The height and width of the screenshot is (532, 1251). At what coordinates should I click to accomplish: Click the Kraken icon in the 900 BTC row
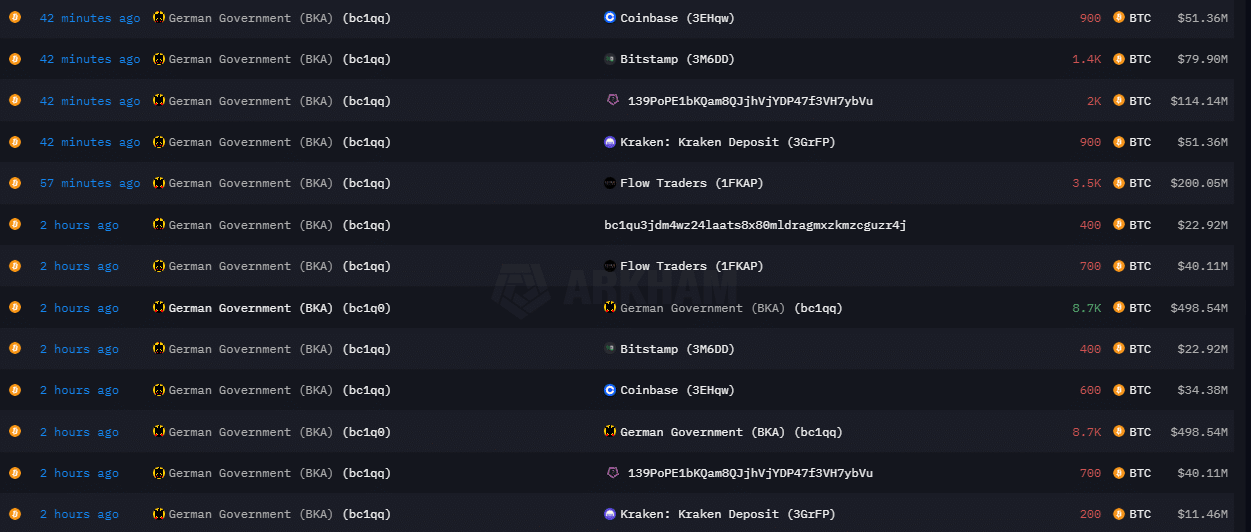tap(610, 142)
